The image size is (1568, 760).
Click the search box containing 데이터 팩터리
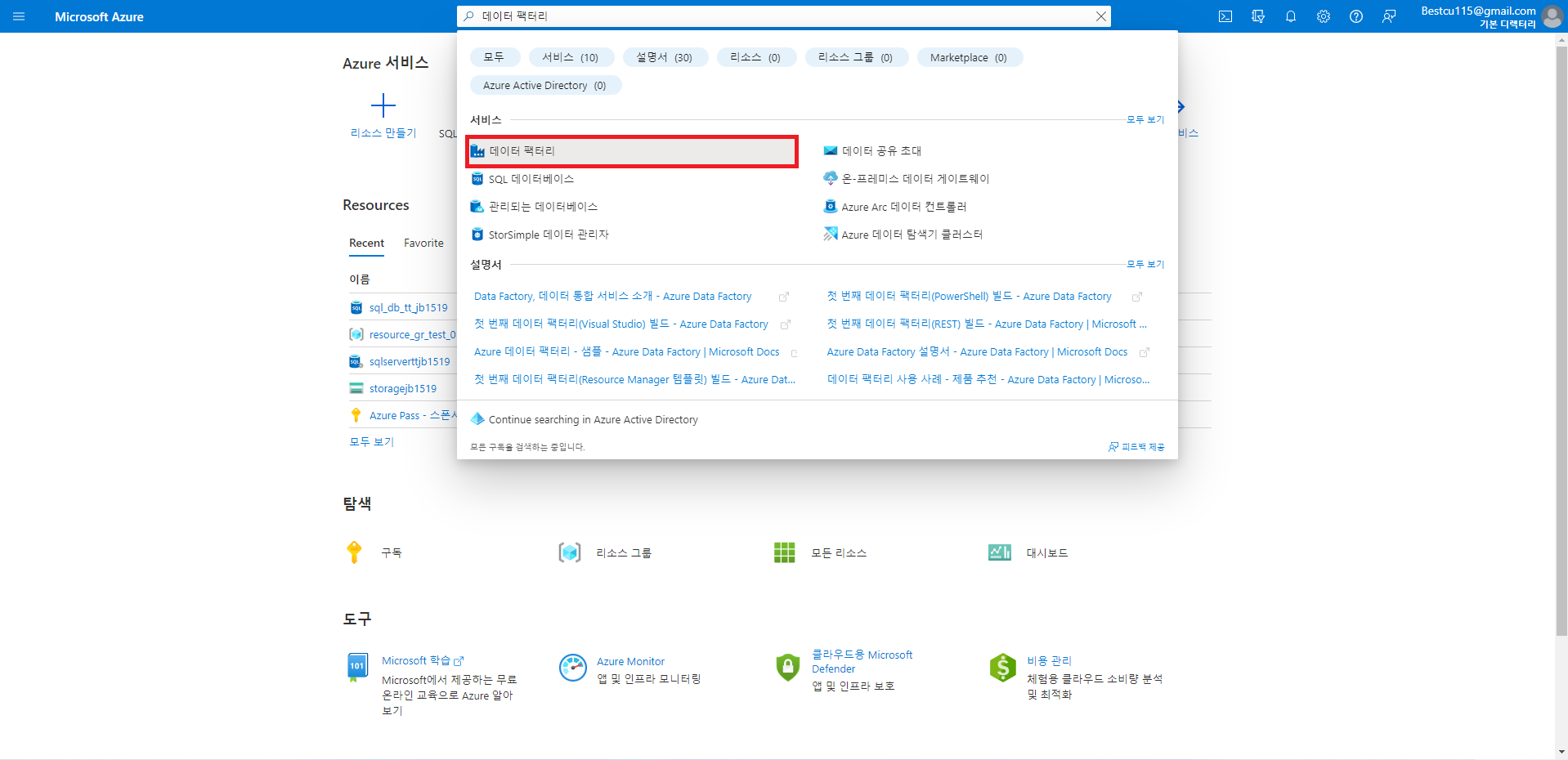coord(783,16)
